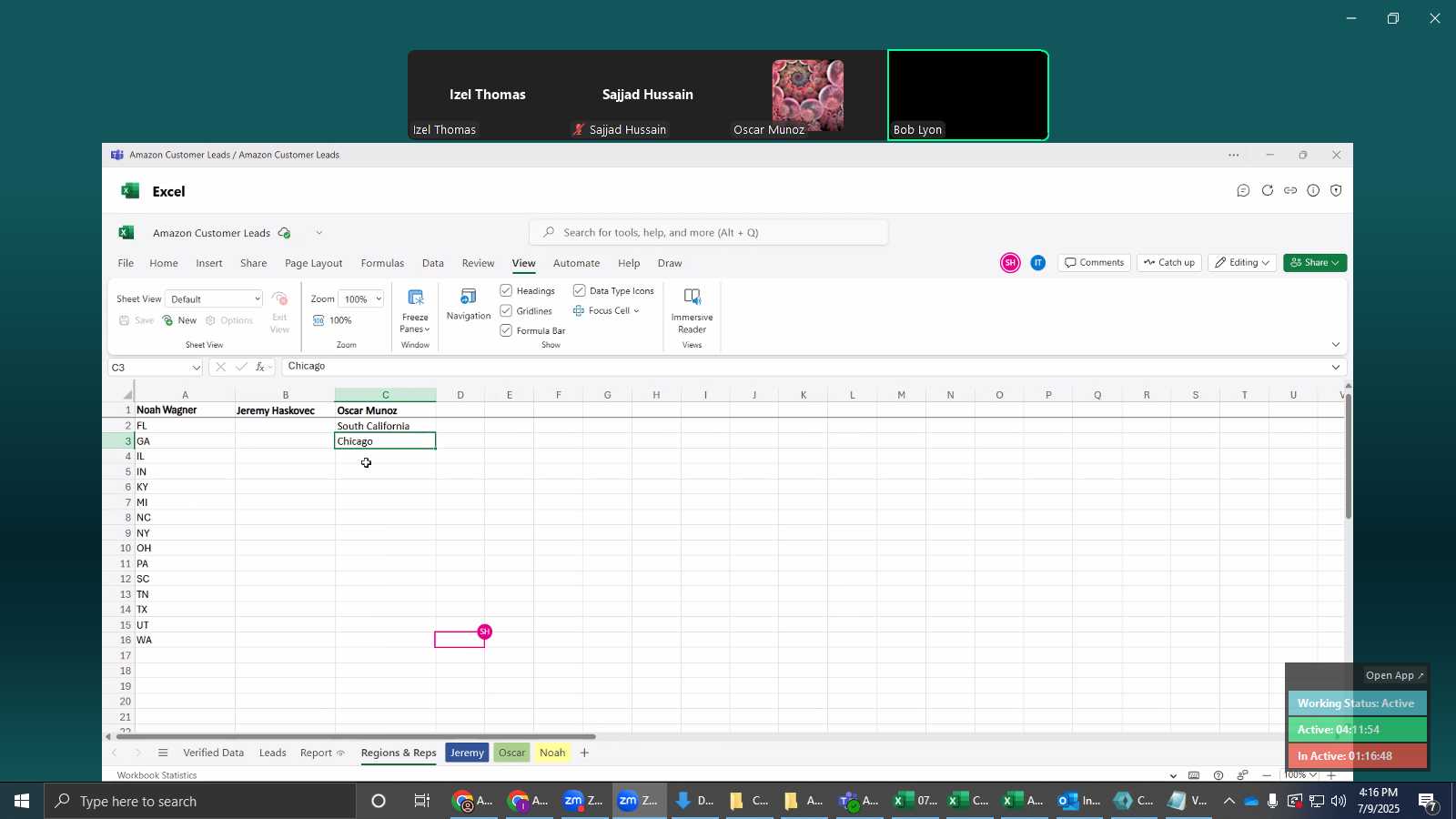Cancel the formula bar entry with X

pos(221,367)
